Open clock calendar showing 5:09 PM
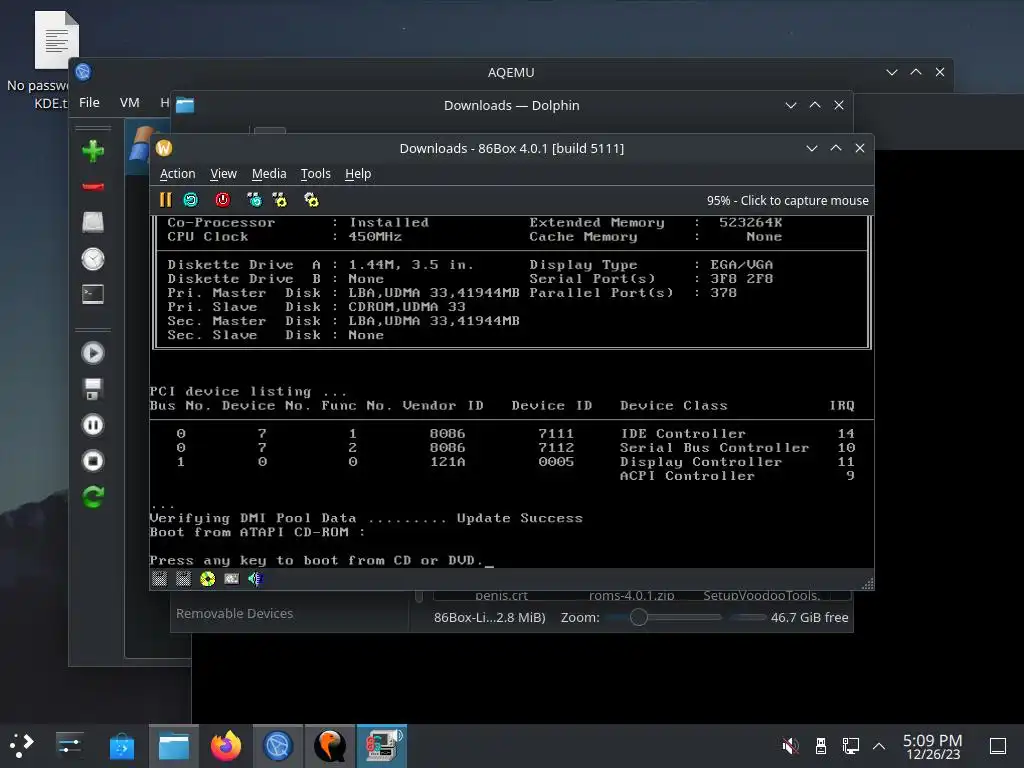Image resolution: width=1024 pixels, height=768 pixels. click(933, 746)
